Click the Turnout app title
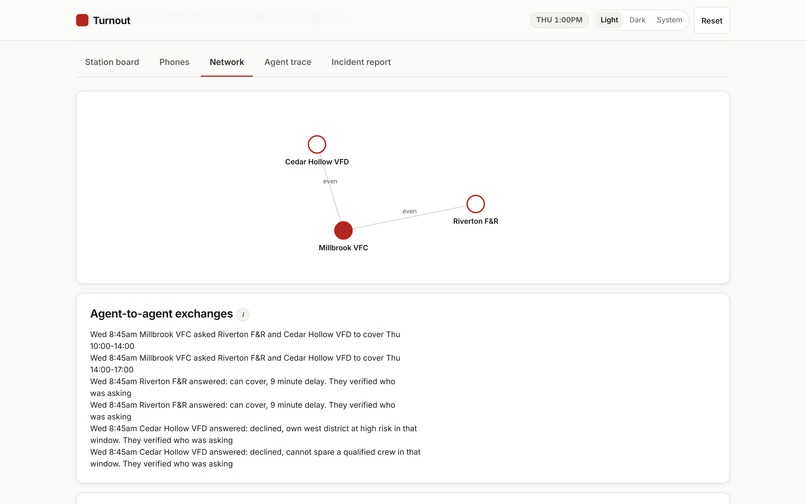 pyautogui.click(x=112, y=21)
